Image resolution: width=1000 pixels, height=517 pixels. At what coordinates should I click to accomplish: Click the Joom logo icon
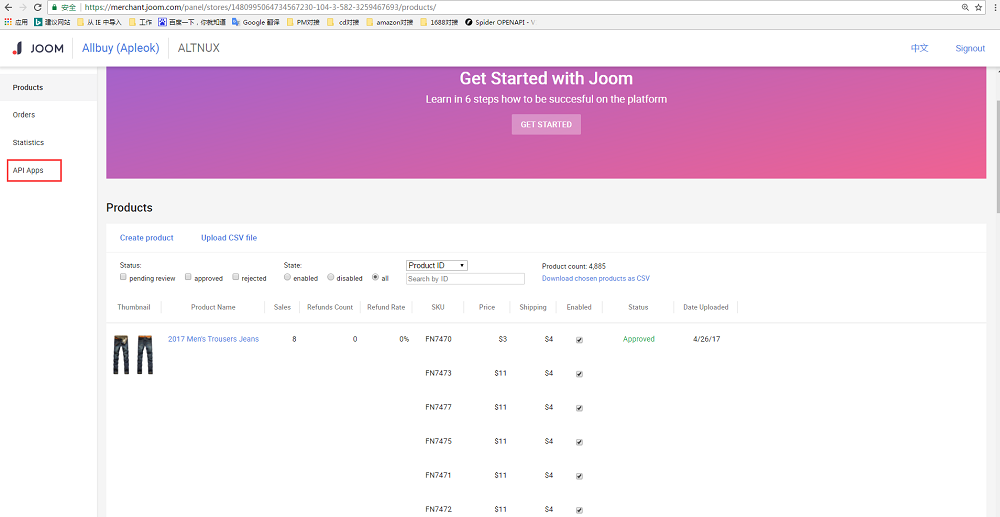(x=17, y=48)
